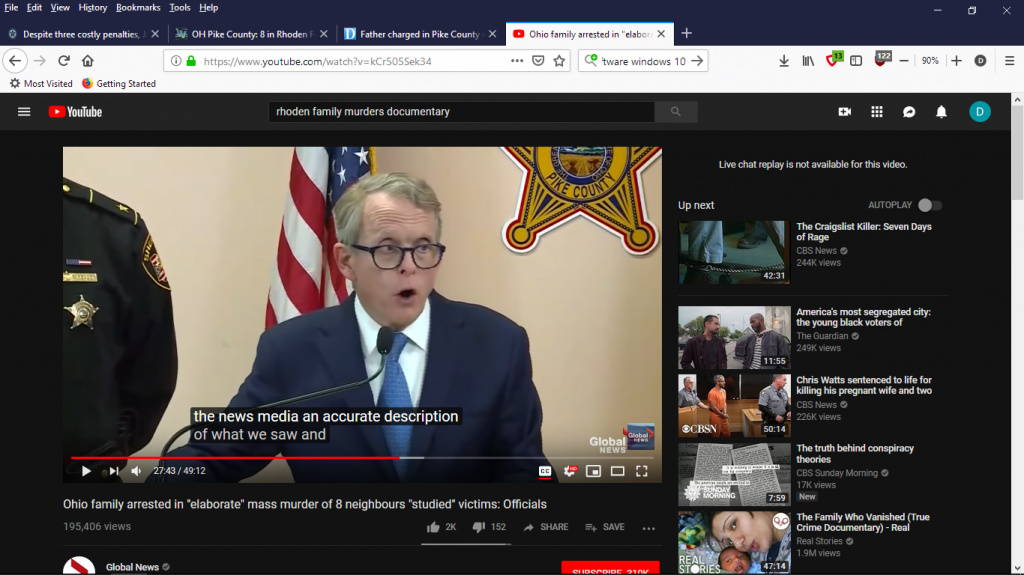1024x575 pixels.
Task: Click the thumbs up like icon
Action: pyautogui.click(x=433, y=527)
